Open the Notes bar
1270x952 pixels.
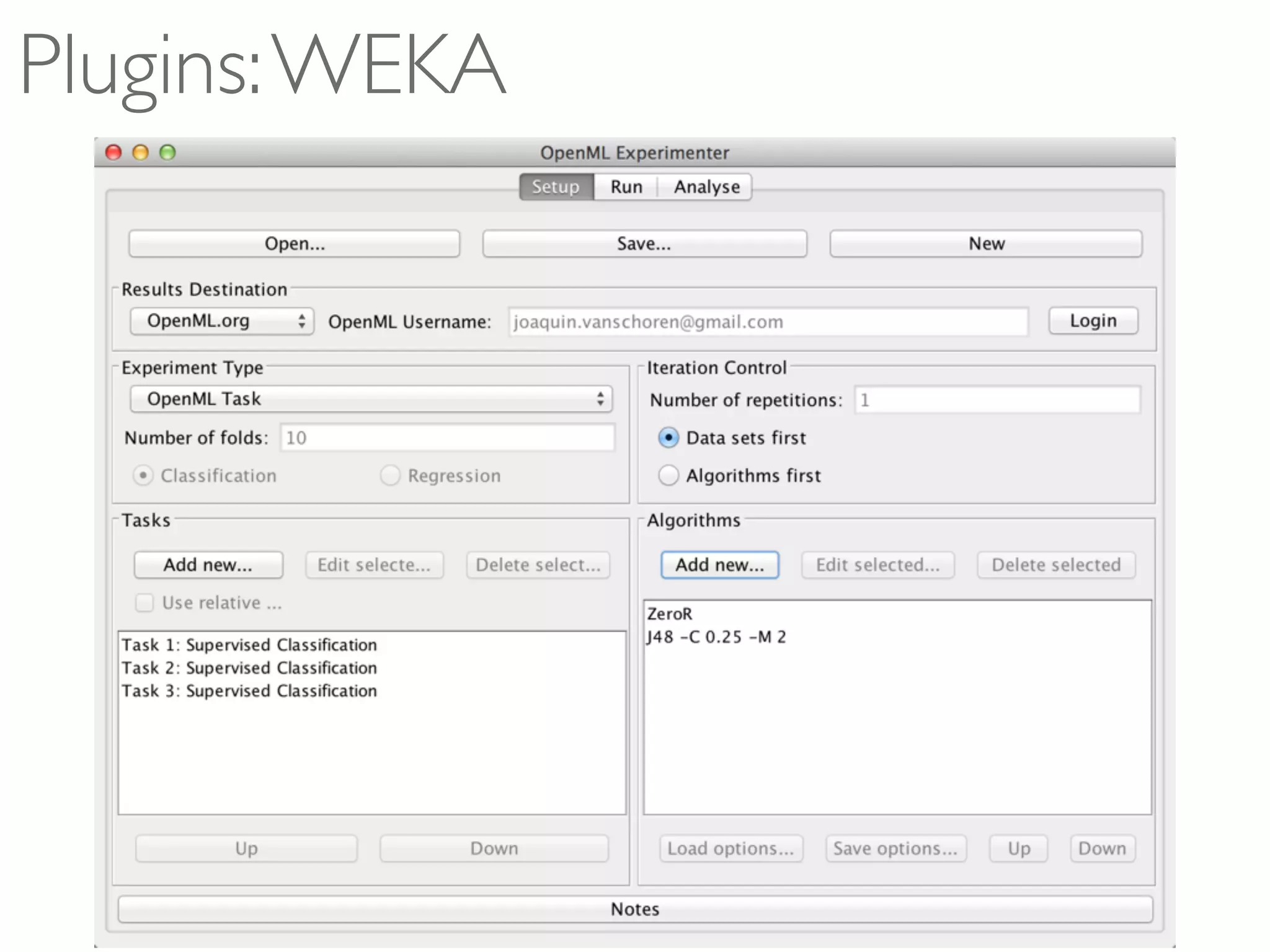(635, 909)
